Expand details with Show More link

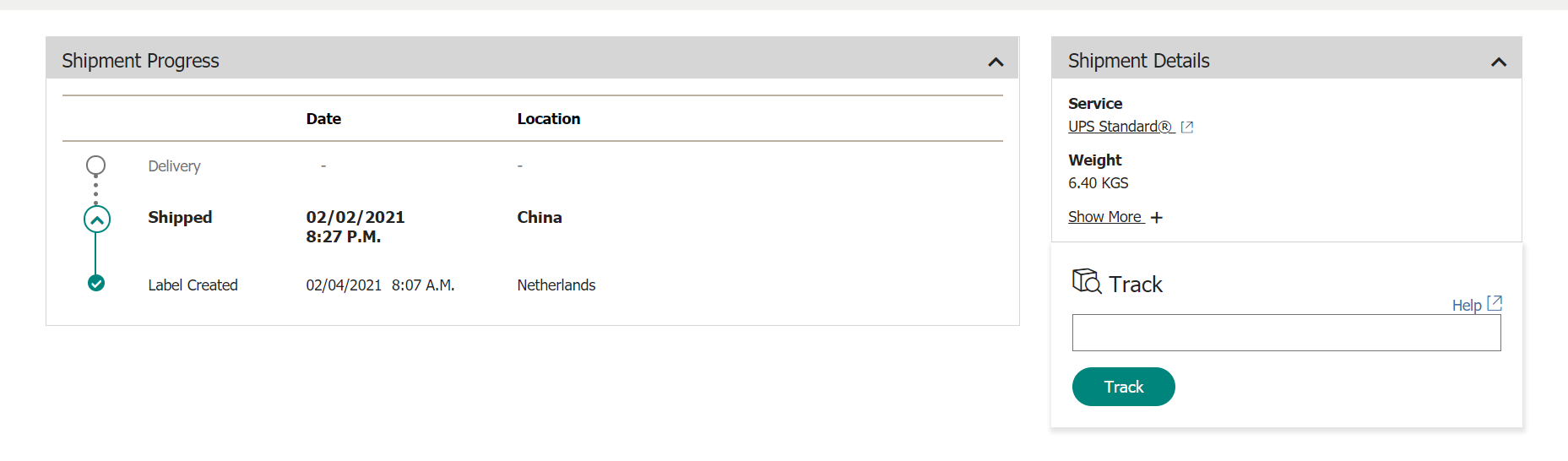coord(1105,217)
